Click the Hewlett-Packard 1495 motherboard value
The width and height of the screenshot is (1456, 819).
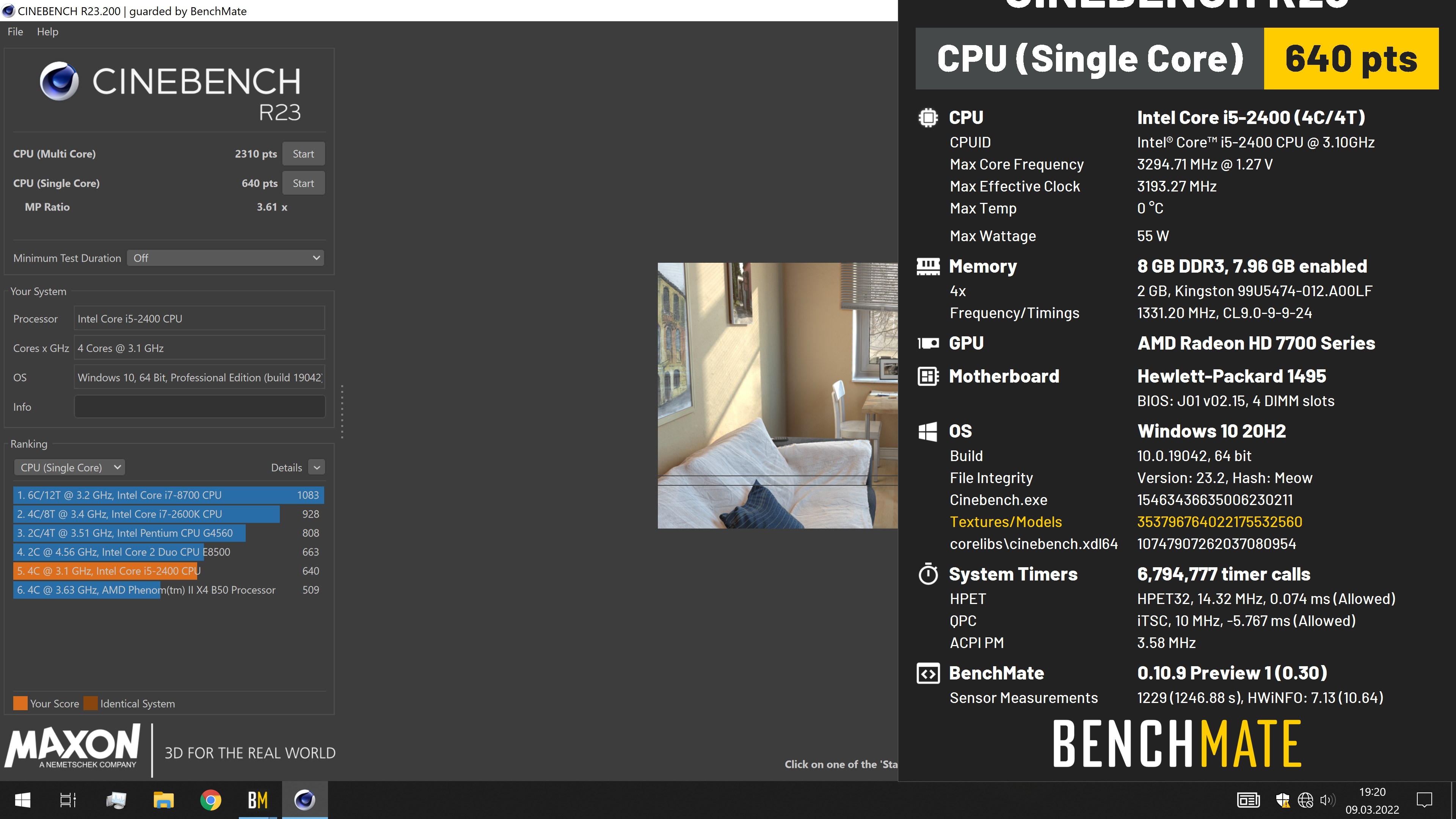pyautogui.click(x=1232, y=377)
